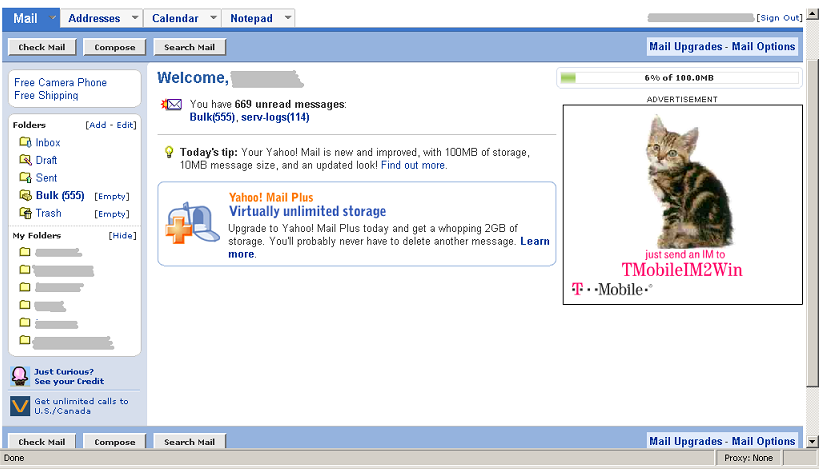Click the Trash folder icon
This screenshot has width=819, height=469.
(x=25, y=213)
